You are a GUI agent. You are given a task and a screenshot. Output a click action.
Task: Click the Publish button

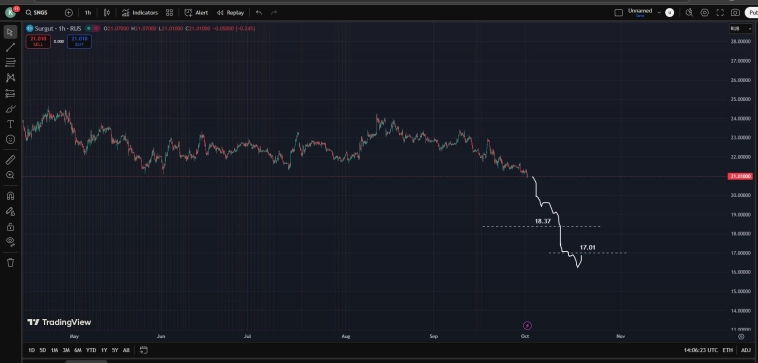pyautogui.click(x=752, y=13)
